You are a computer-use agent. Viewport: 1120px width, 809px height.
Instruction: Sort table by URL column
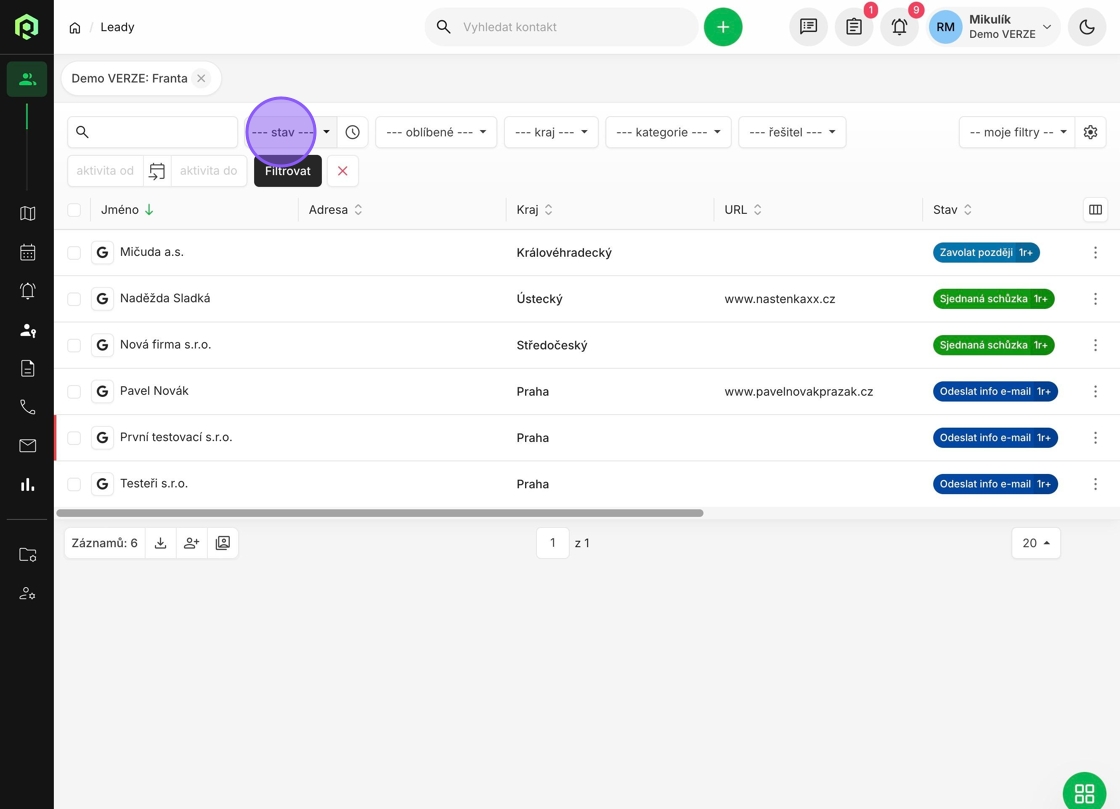743,210
